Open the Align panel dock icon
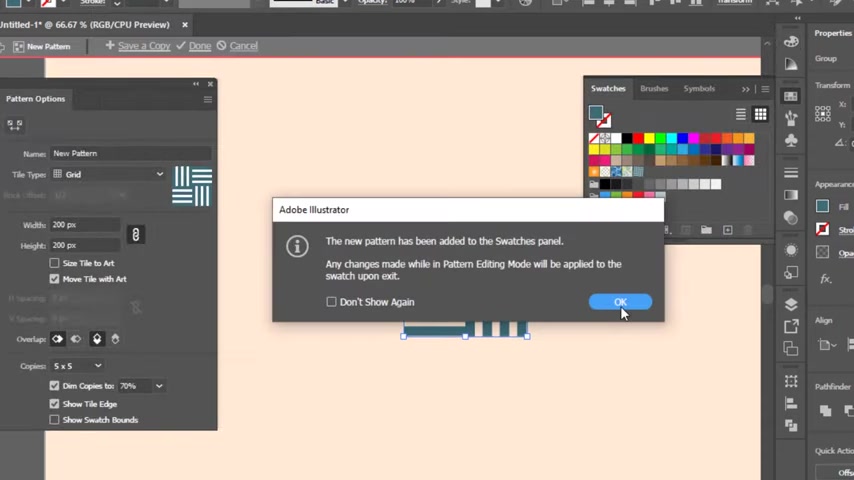The width and height of the screenshot is (854, 480). click(791, 403)
